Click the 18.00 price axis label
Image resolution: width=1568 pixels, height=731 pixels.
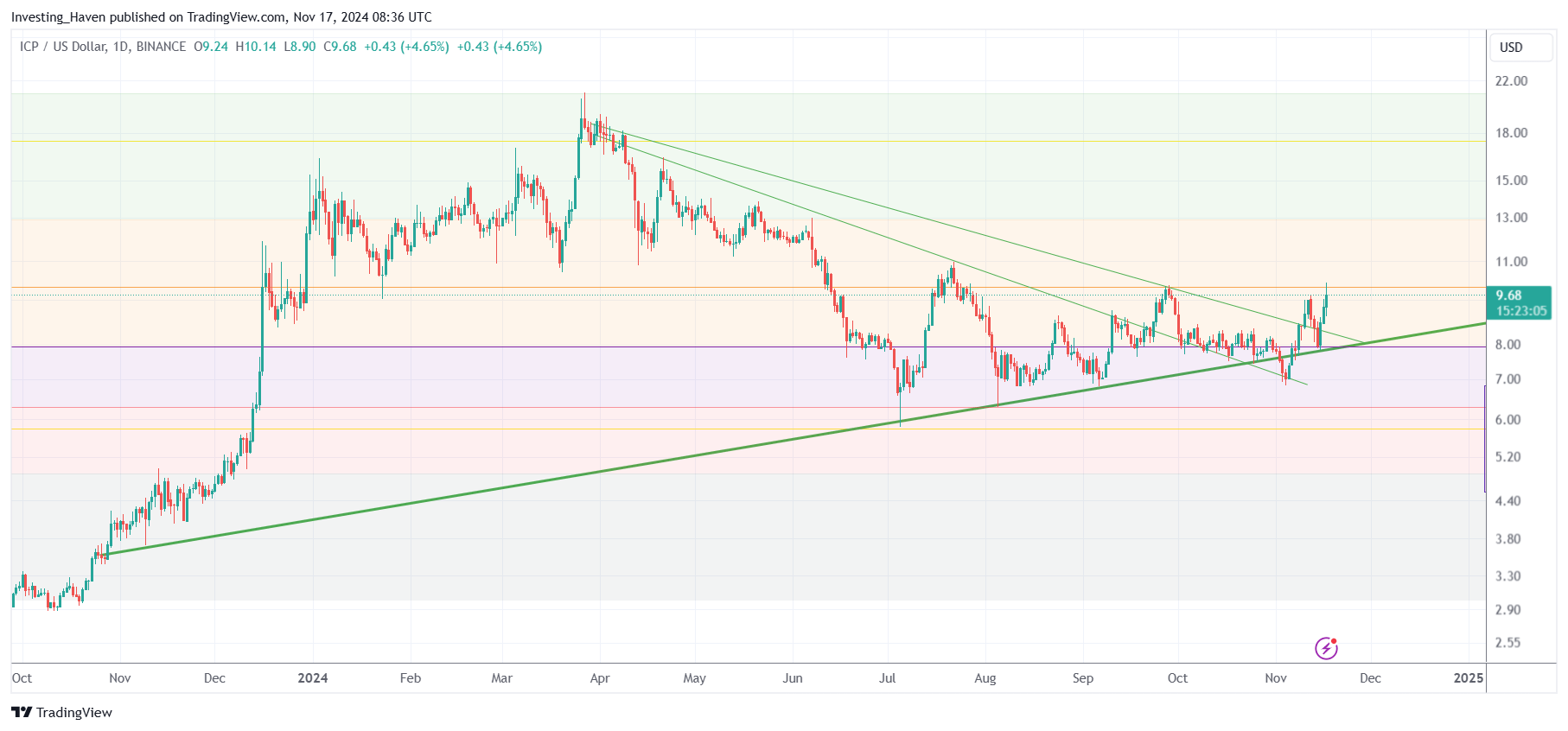pyautogui.click(x=1511, y=133)
